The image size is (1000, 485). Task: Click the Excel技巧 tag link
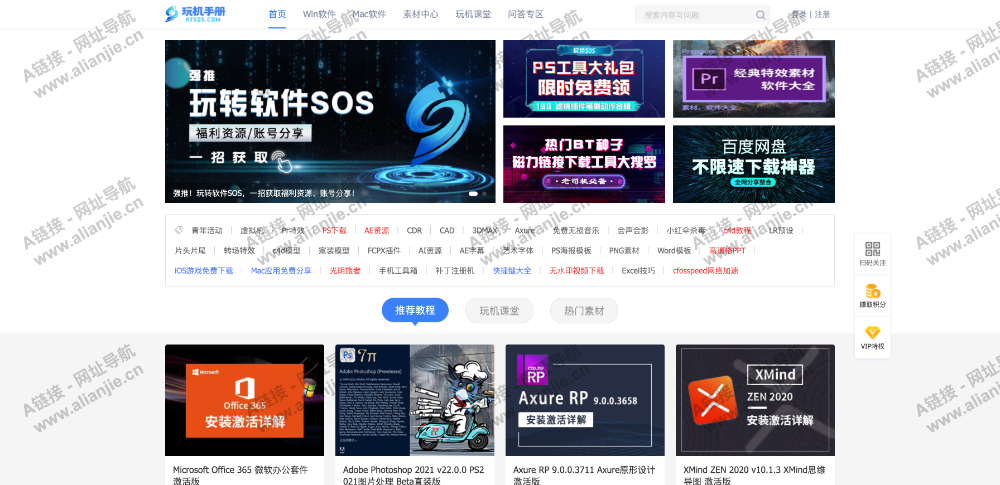638,271
